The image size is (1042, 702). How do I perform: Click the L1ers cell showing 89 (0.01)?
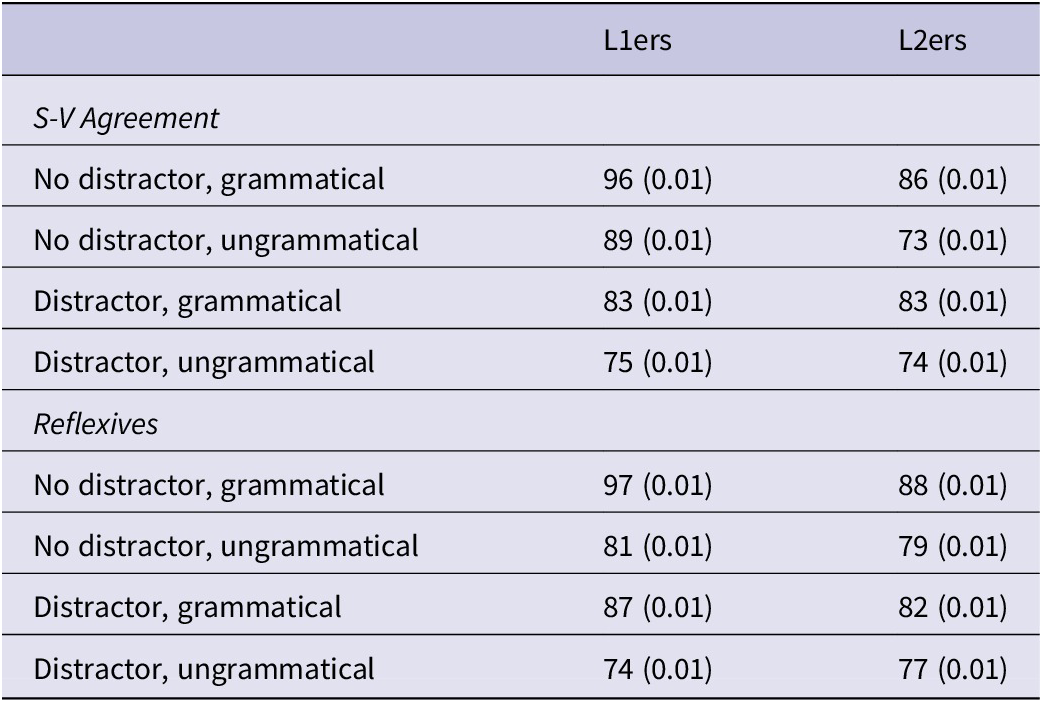658,241
